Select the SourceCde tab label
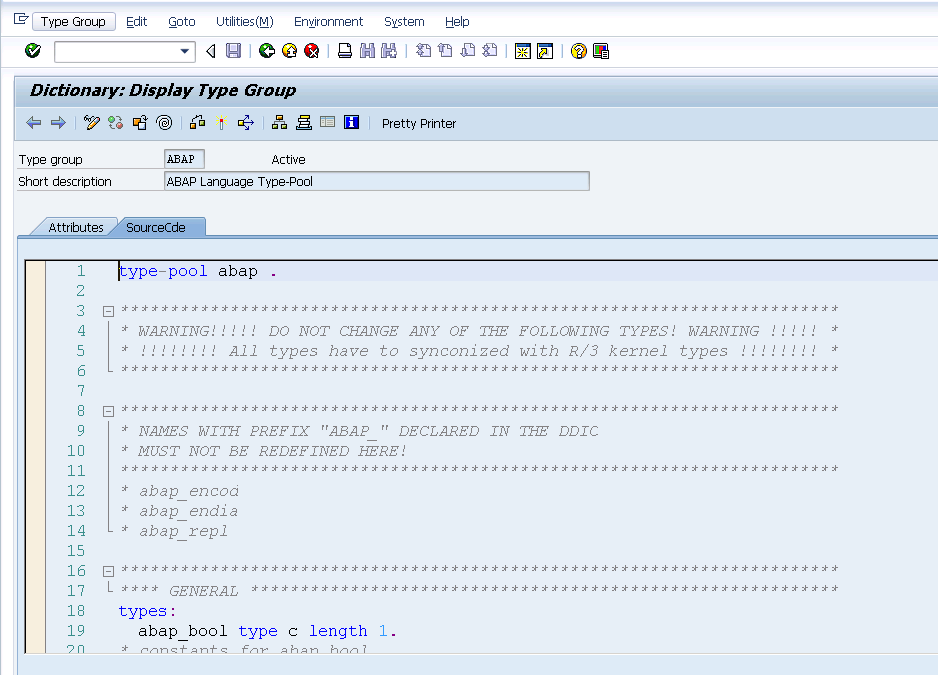Image resolution: width=938 pixels, height=675 pixels. [157, 227]
